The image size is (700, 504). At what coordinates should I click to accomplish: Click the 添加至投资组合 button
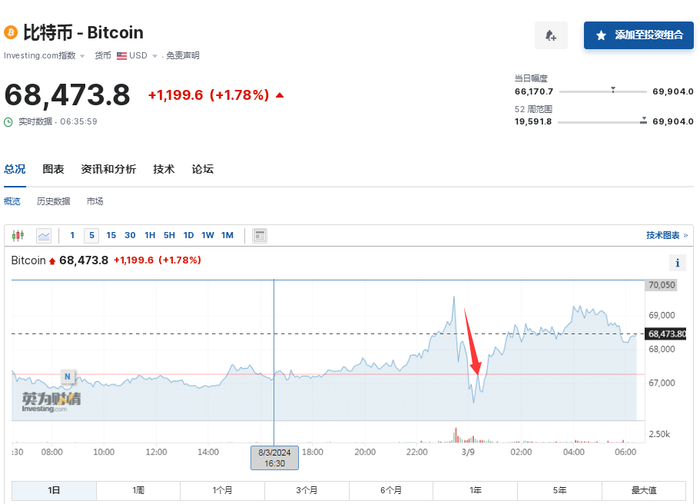[x=639, y=35]
